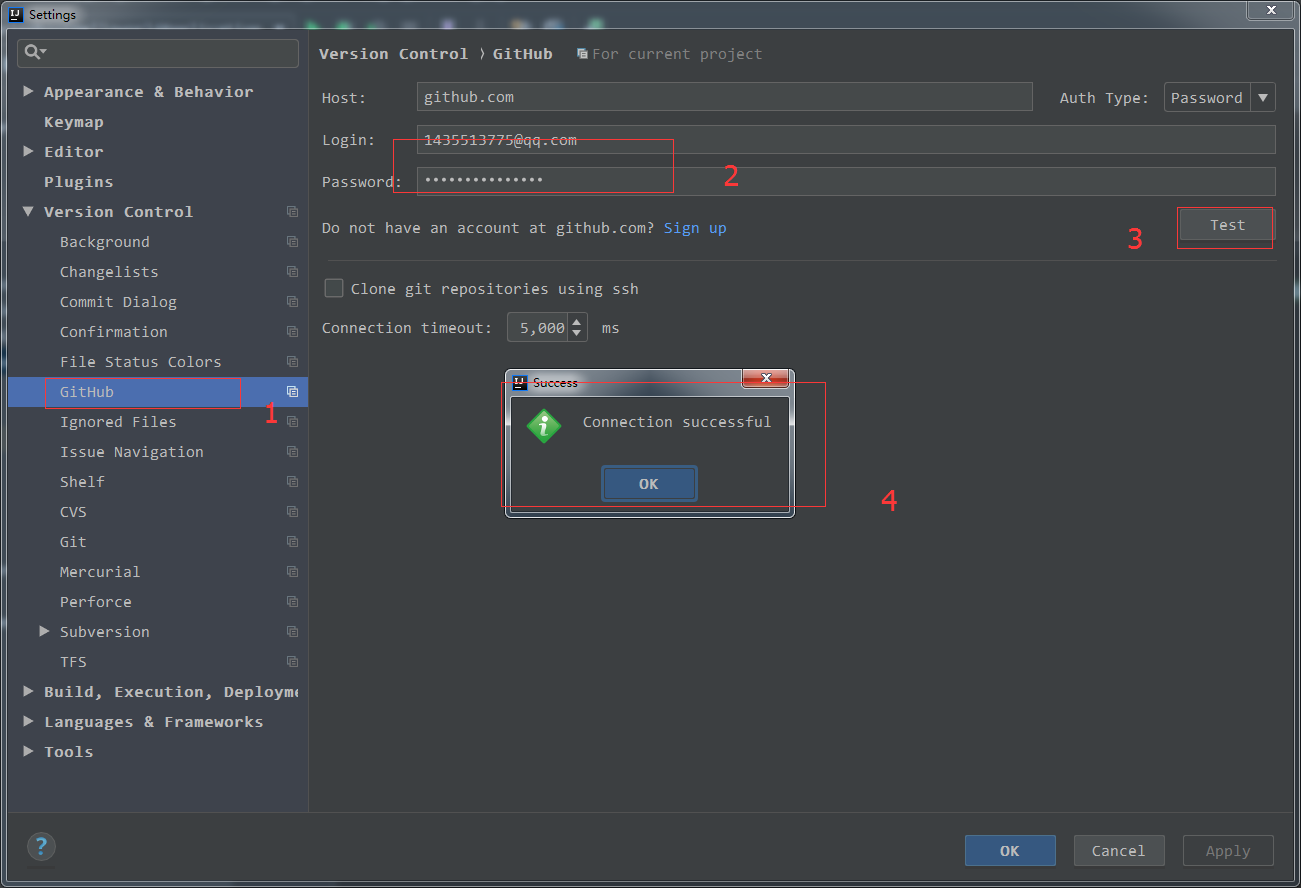Expand Appearance & Behavior section
Viewport: 1301px width, 888px height.
tap(28, 92)
